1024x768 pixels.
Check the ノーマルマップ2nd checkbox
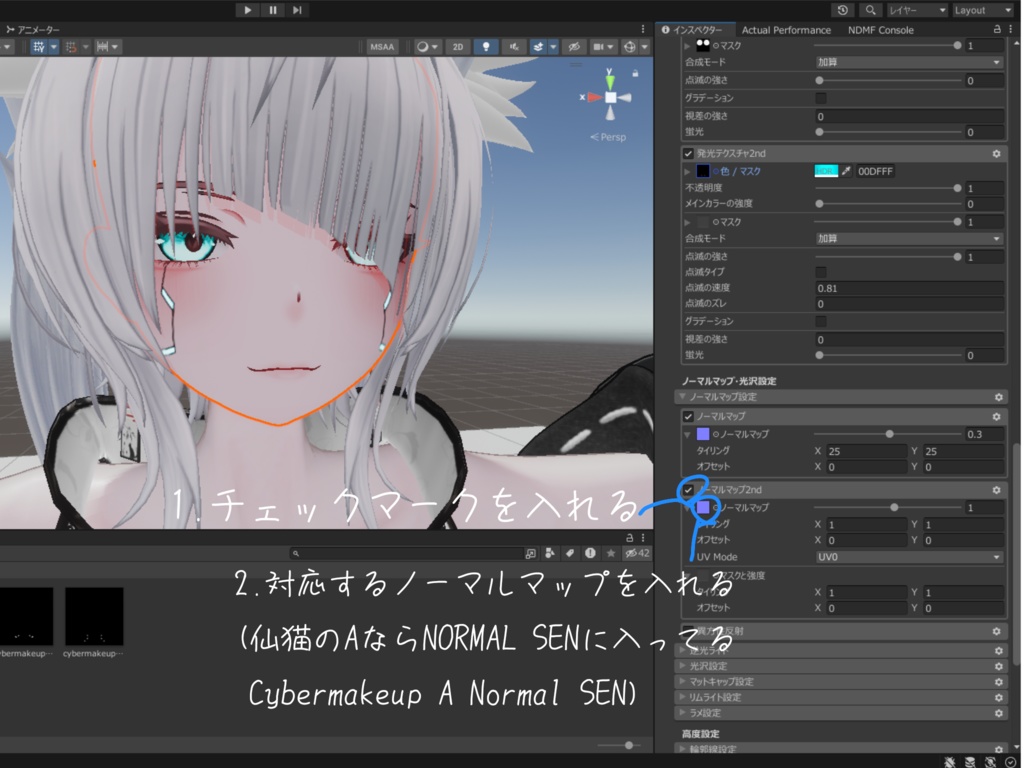tap(688, 490)
